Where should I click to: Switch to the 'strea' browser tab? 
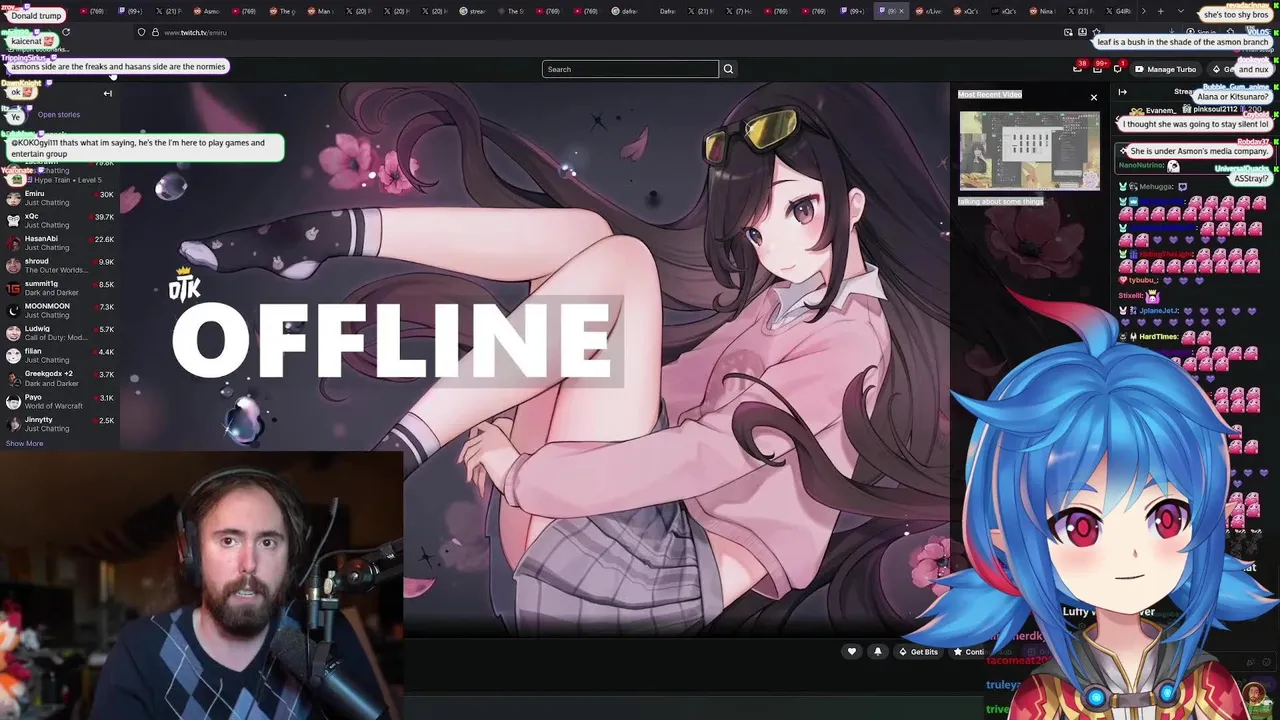tap(471, 11)
